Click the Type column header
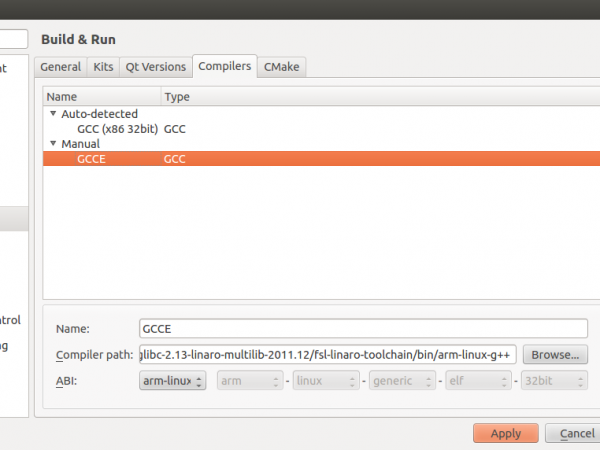This screenshot has height=450, width=600. tap(177, 97)
